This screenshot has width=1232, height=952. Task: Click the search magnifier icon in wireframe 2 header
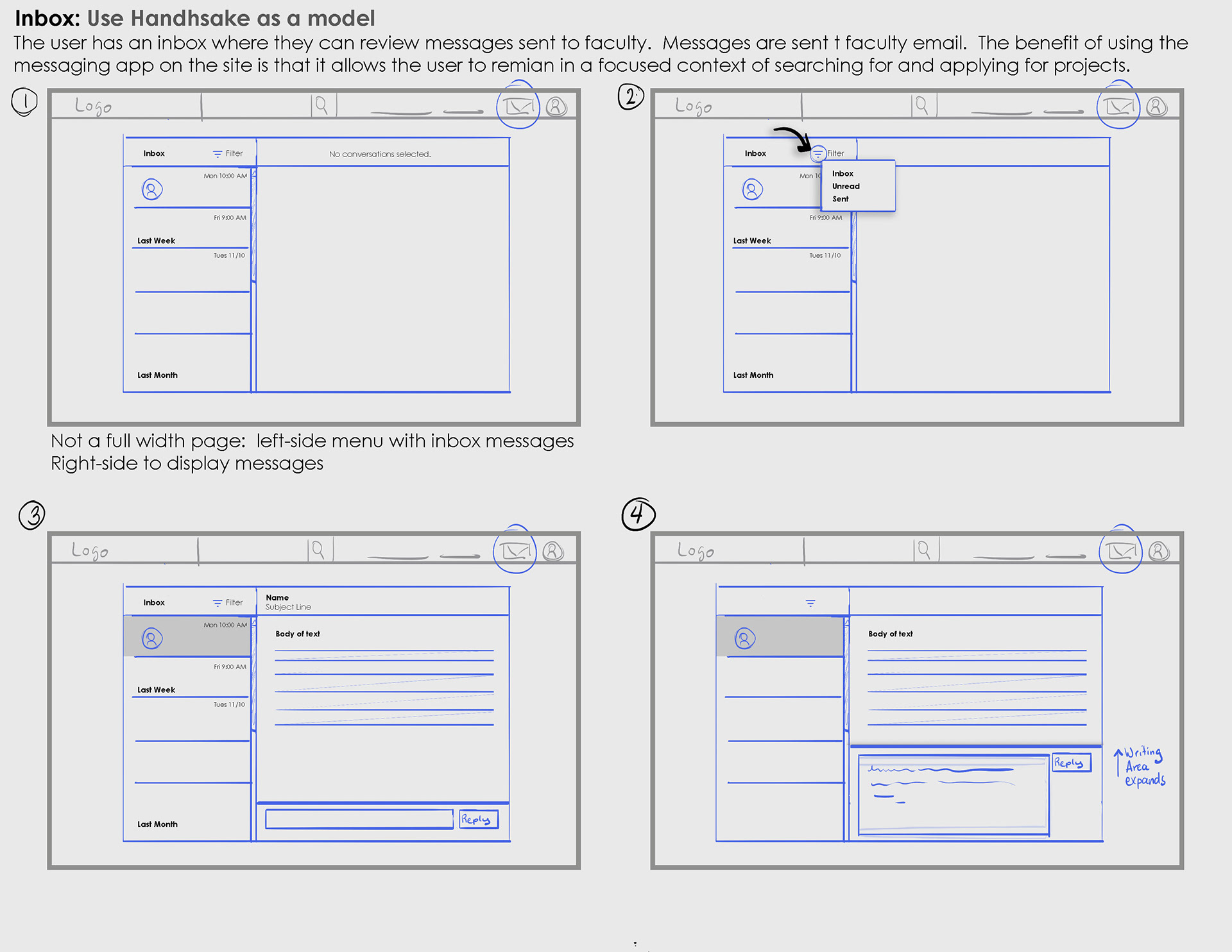pyautogui.click(x=922, y=105)
